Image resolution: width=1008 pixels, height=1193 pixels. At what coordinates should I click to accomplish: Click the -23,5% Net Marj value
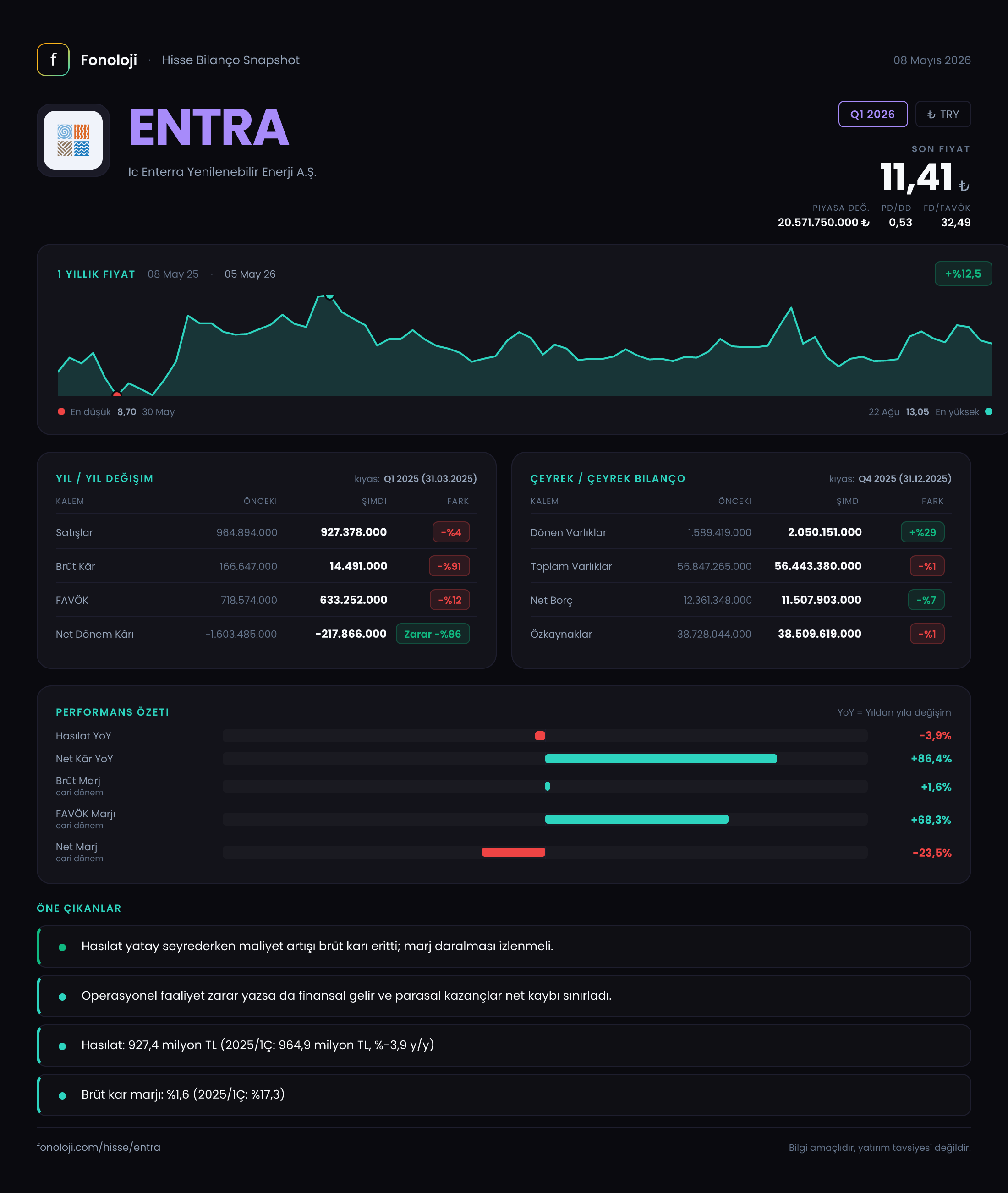(x=932, y=853)
